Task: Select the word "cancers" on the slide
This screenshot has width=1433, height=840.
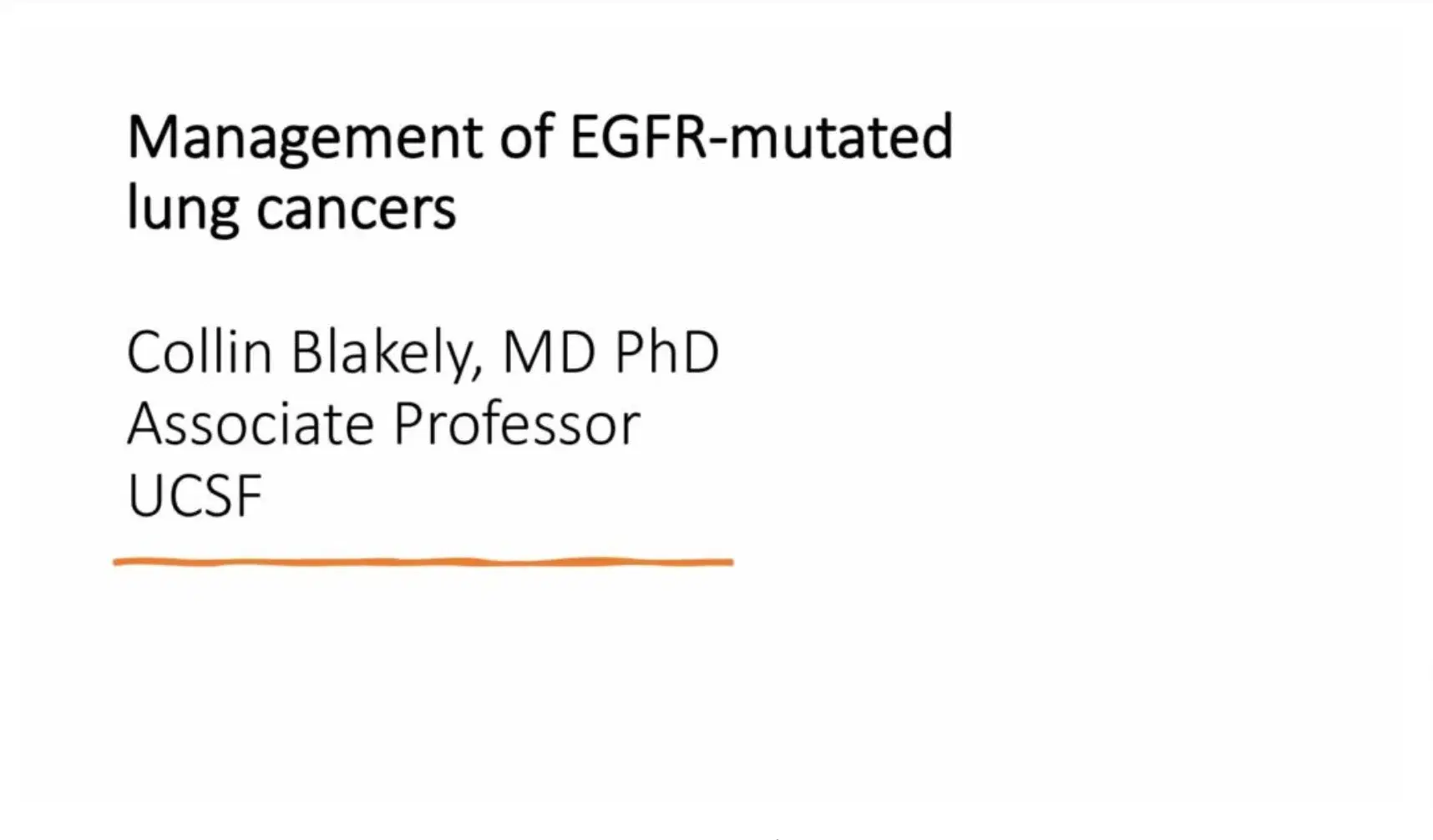Action: [x=357, y=209]
